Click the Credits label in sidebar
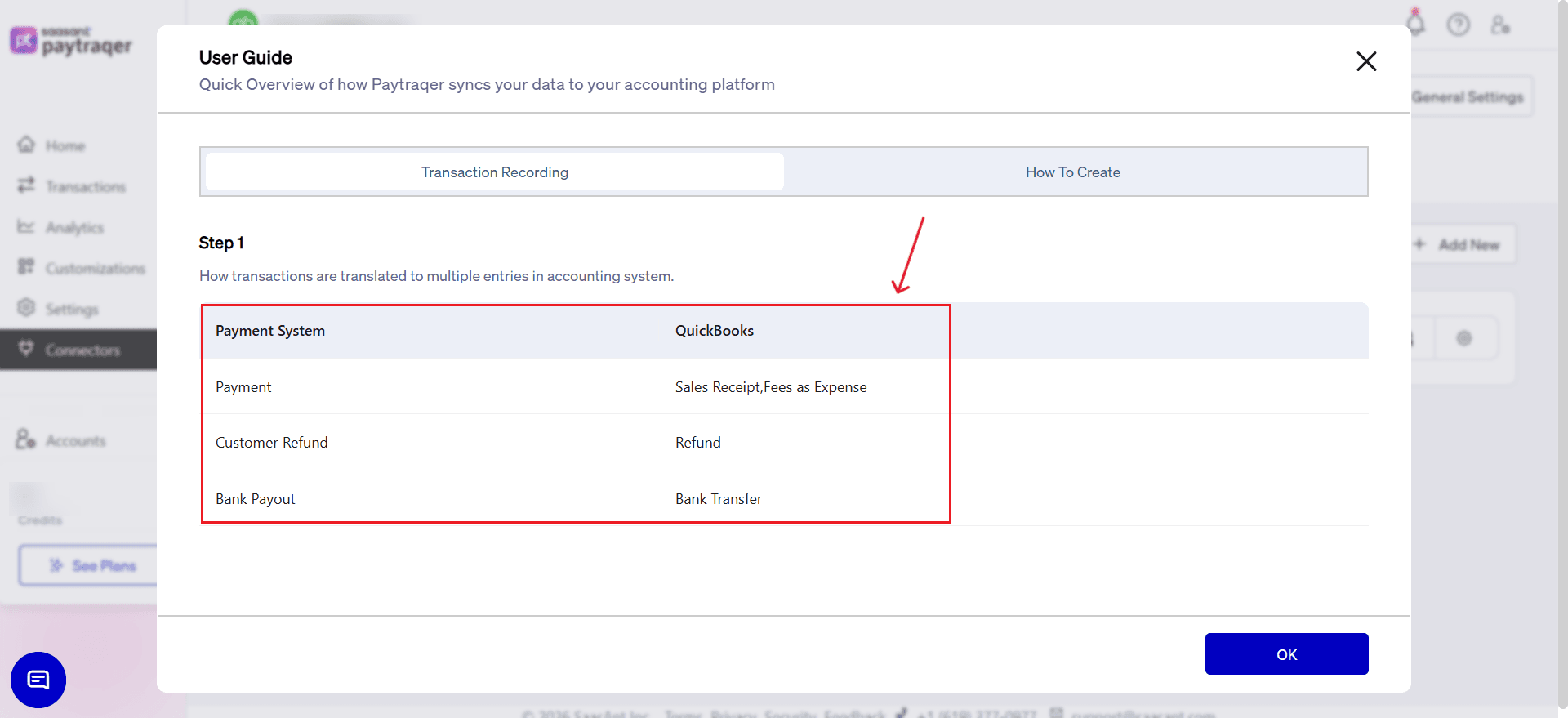Screen dimensions: 1568x718 tap(40, 520)
